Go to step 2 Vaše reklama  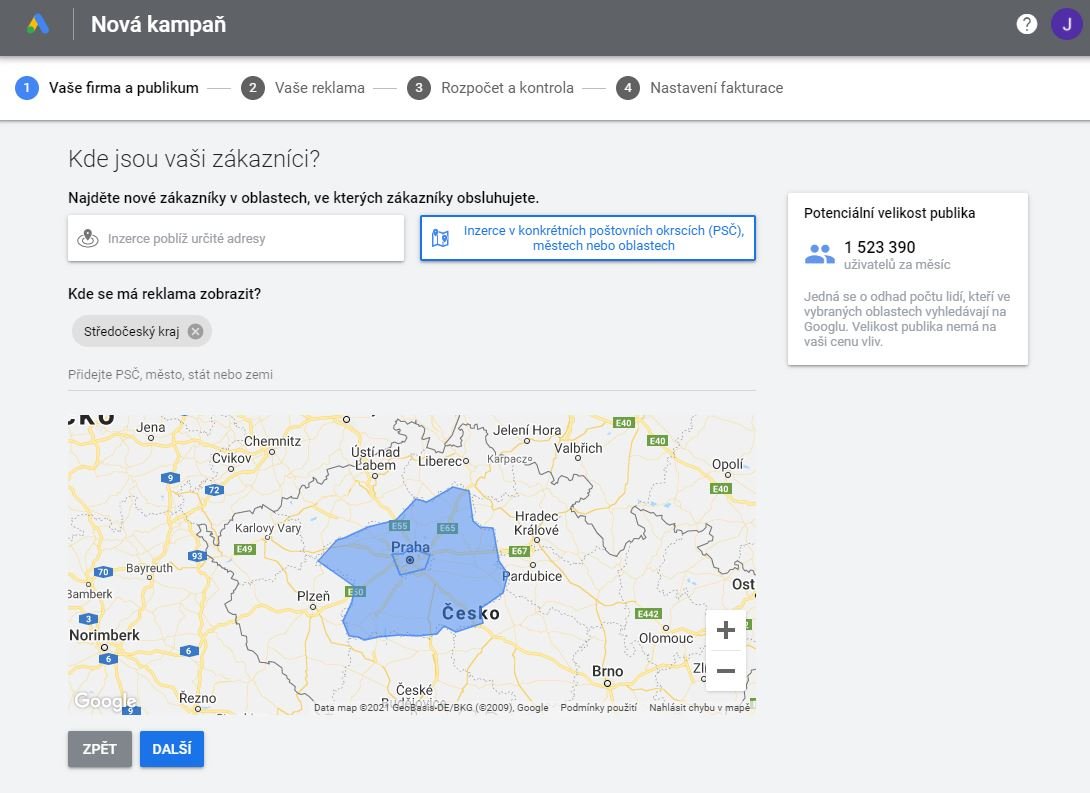(x=303, y=88)
